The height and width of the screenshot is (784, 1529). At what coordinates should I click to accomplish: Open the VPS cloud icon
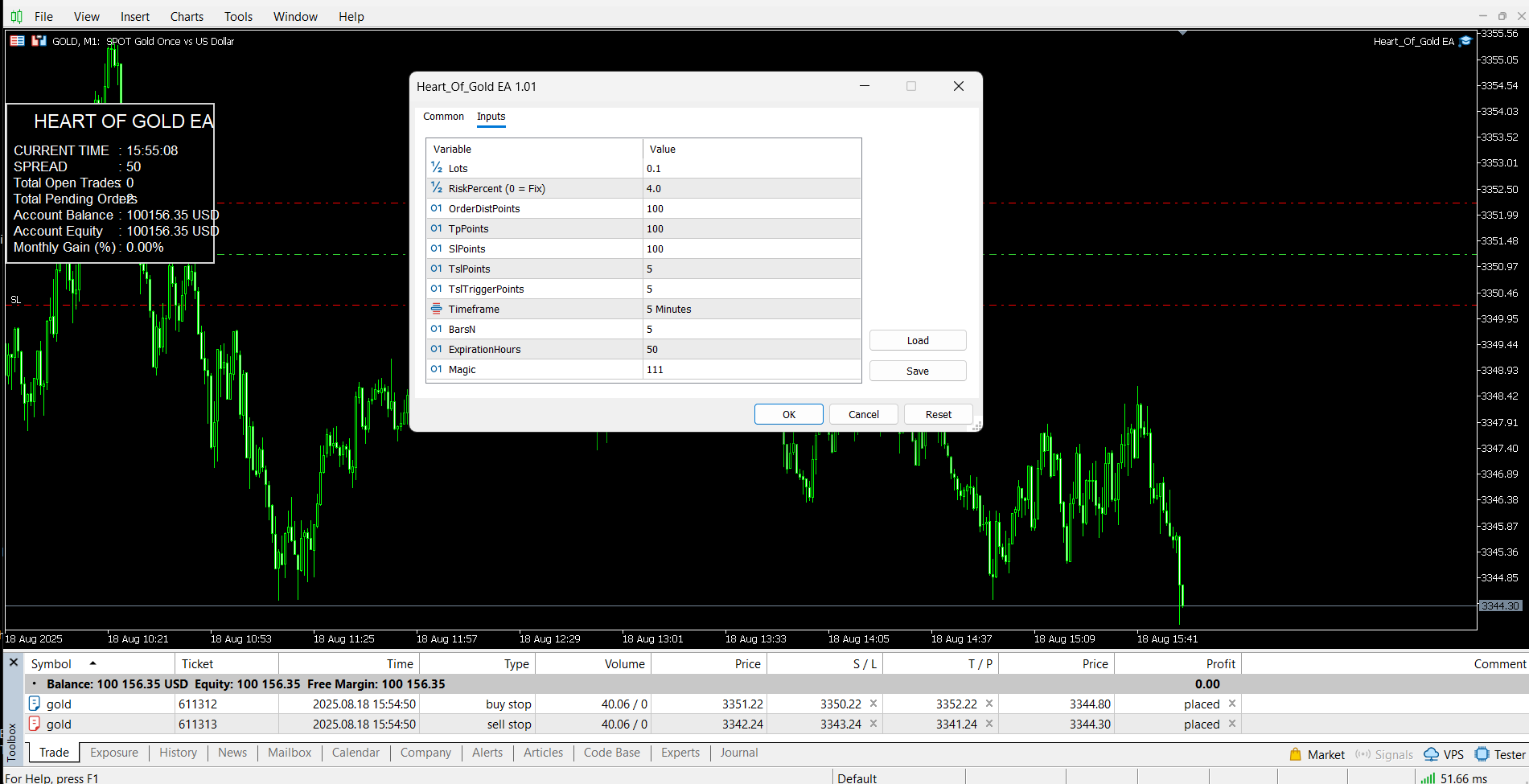pyautogui.click(x=1432, y=754)
